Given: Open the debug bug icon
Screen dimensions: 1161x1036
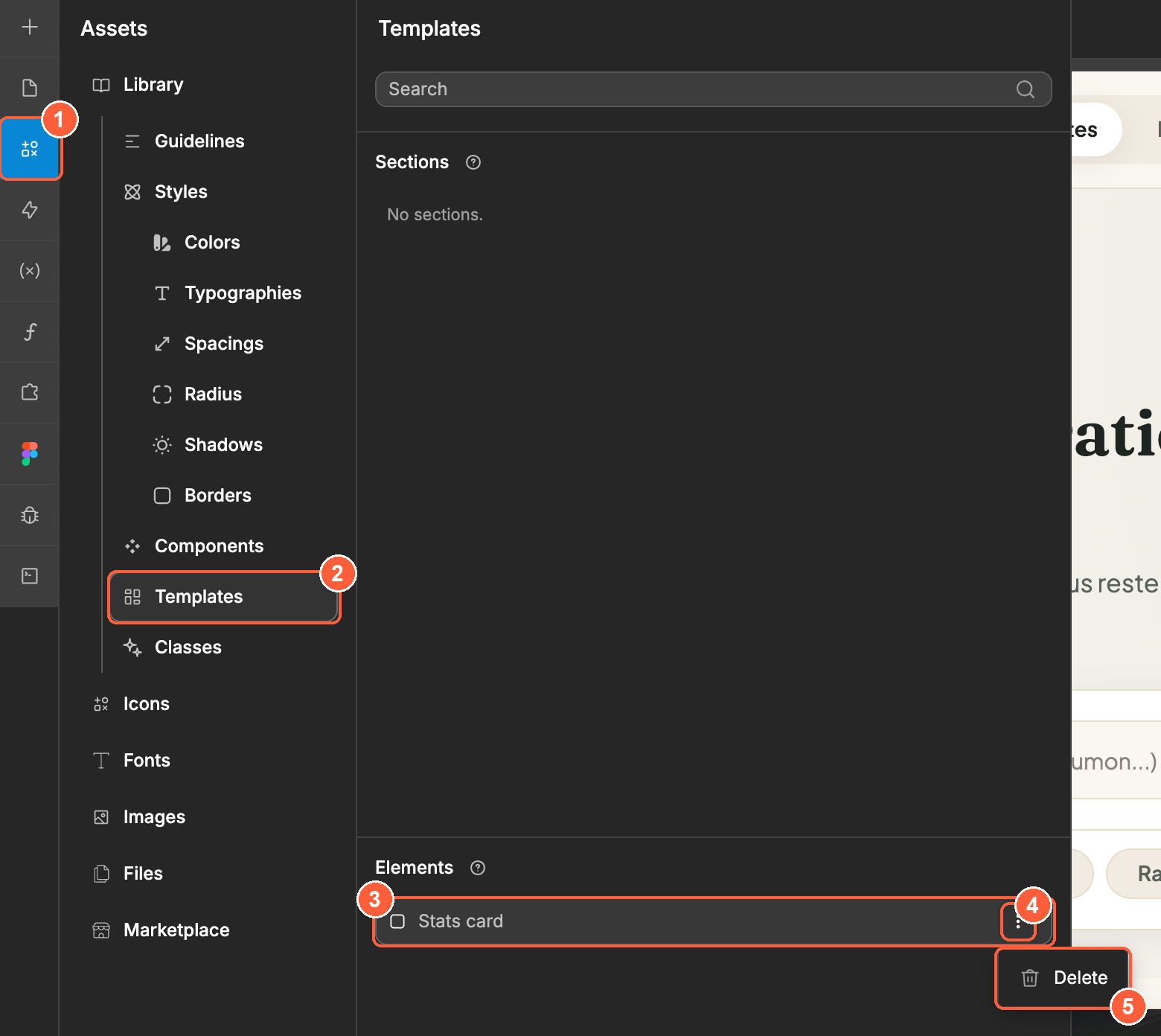Looking at the screenshot, I should [30, 515].
